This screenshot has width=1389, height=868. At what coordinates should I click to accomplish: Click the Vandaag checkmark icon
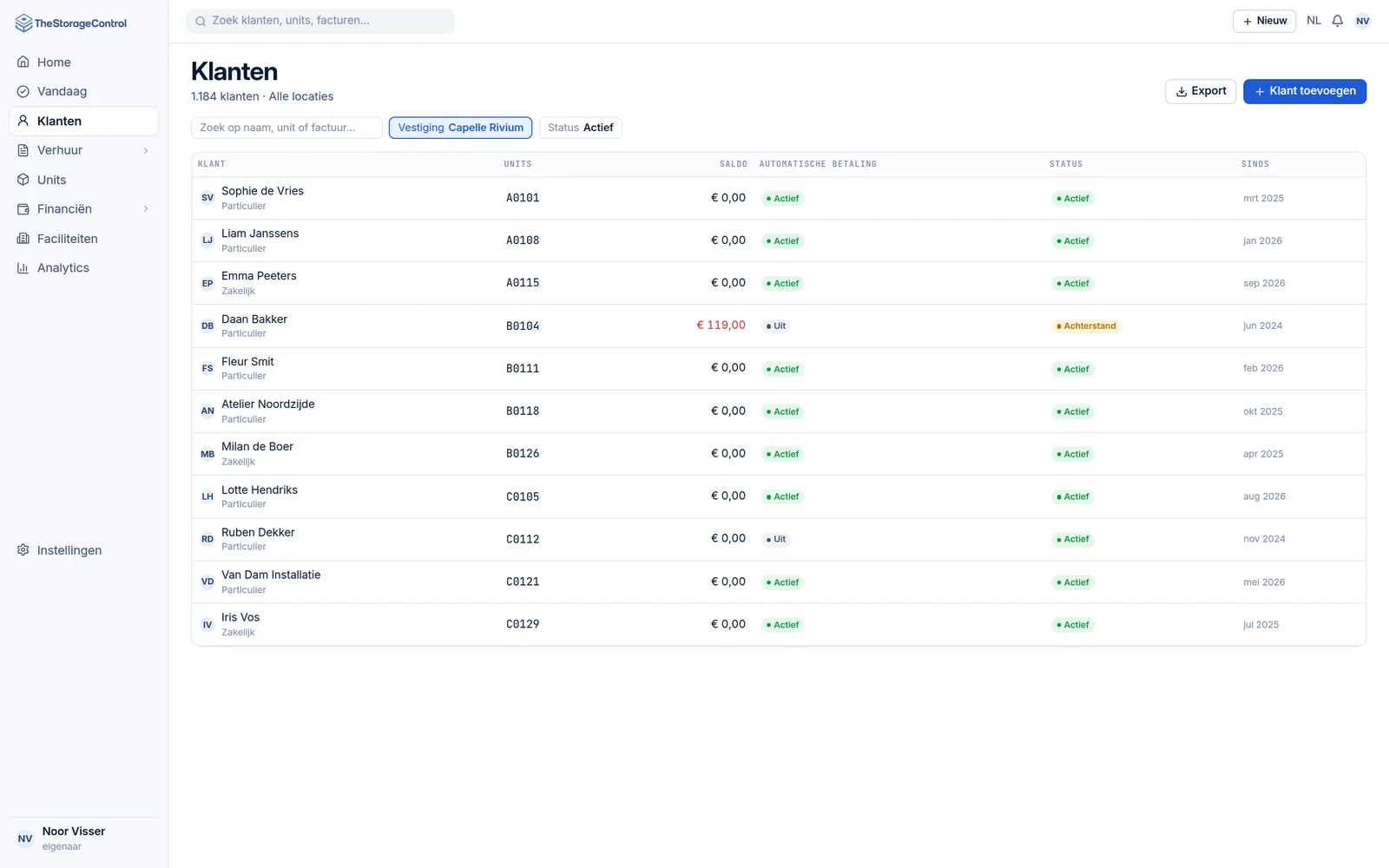tap(23, 91)
